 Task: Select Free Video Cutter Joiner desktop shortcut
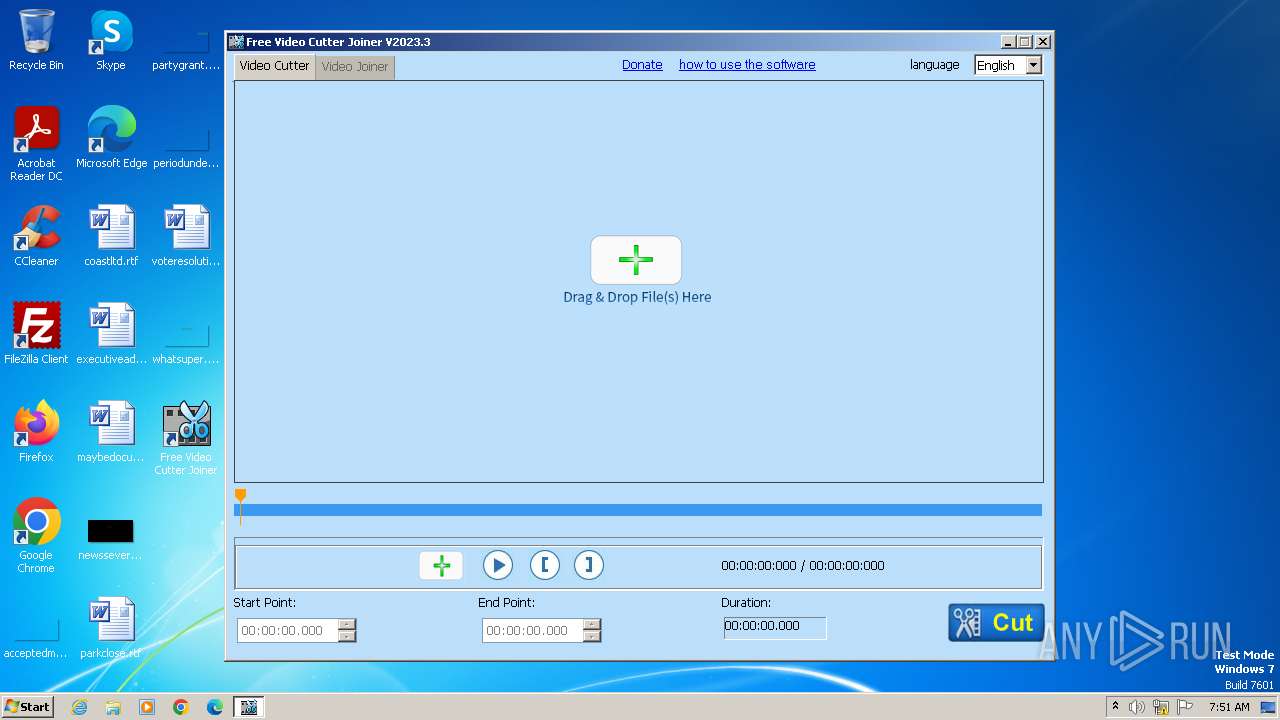click(186, 439)
